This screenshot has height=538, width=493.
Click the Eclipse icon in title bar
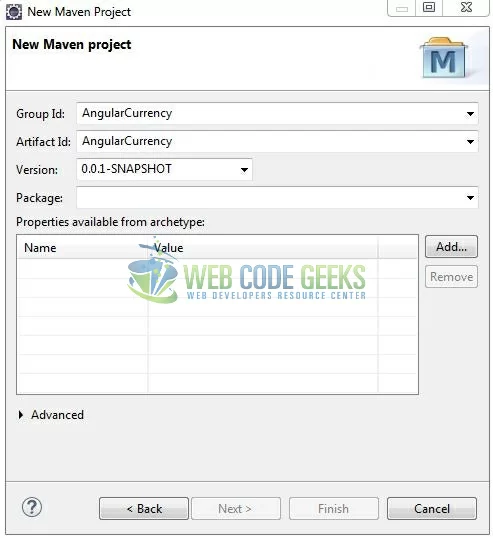pos(14,12)
